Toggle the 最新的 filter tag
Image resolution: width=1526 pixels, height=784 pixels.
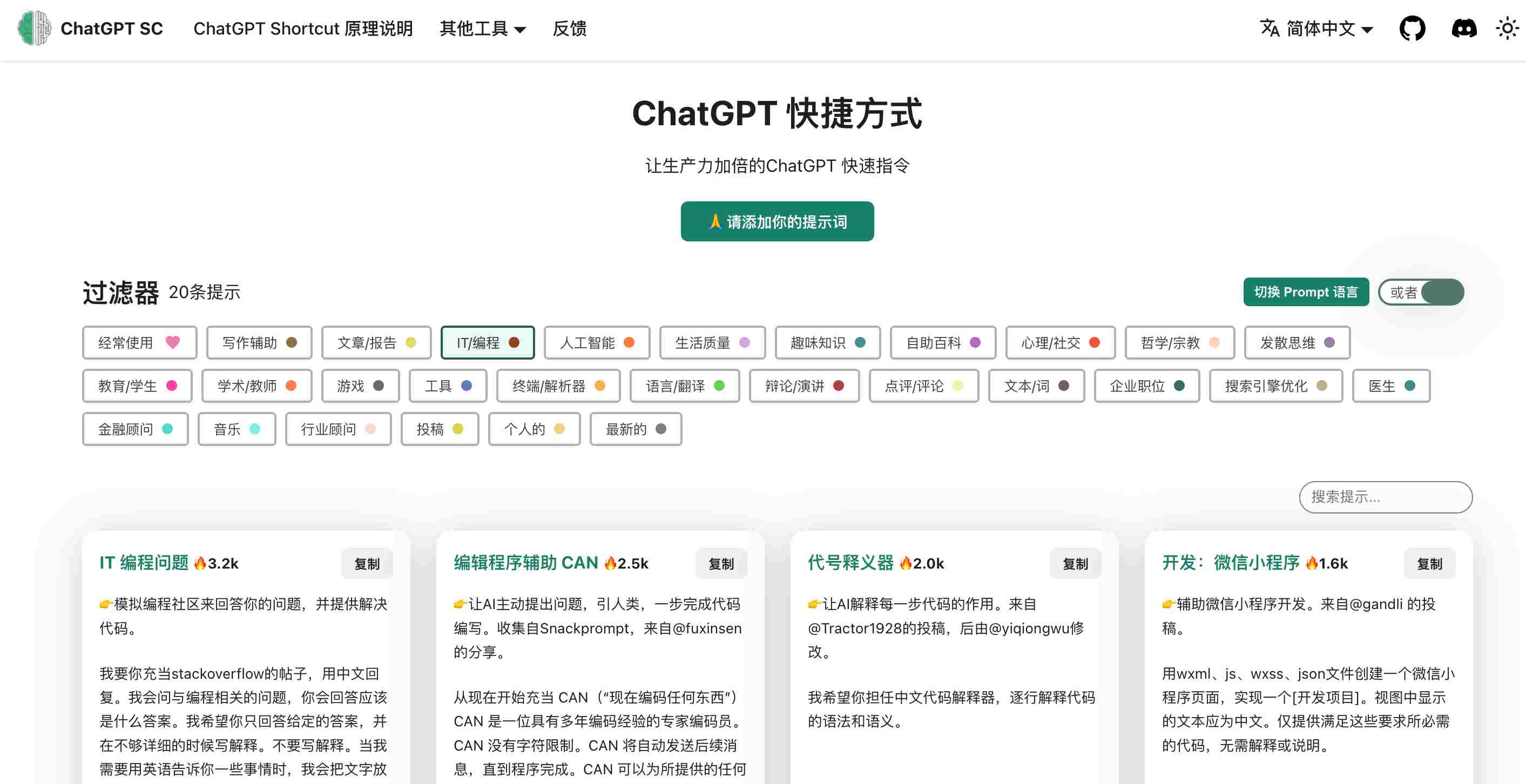point(635,429)
